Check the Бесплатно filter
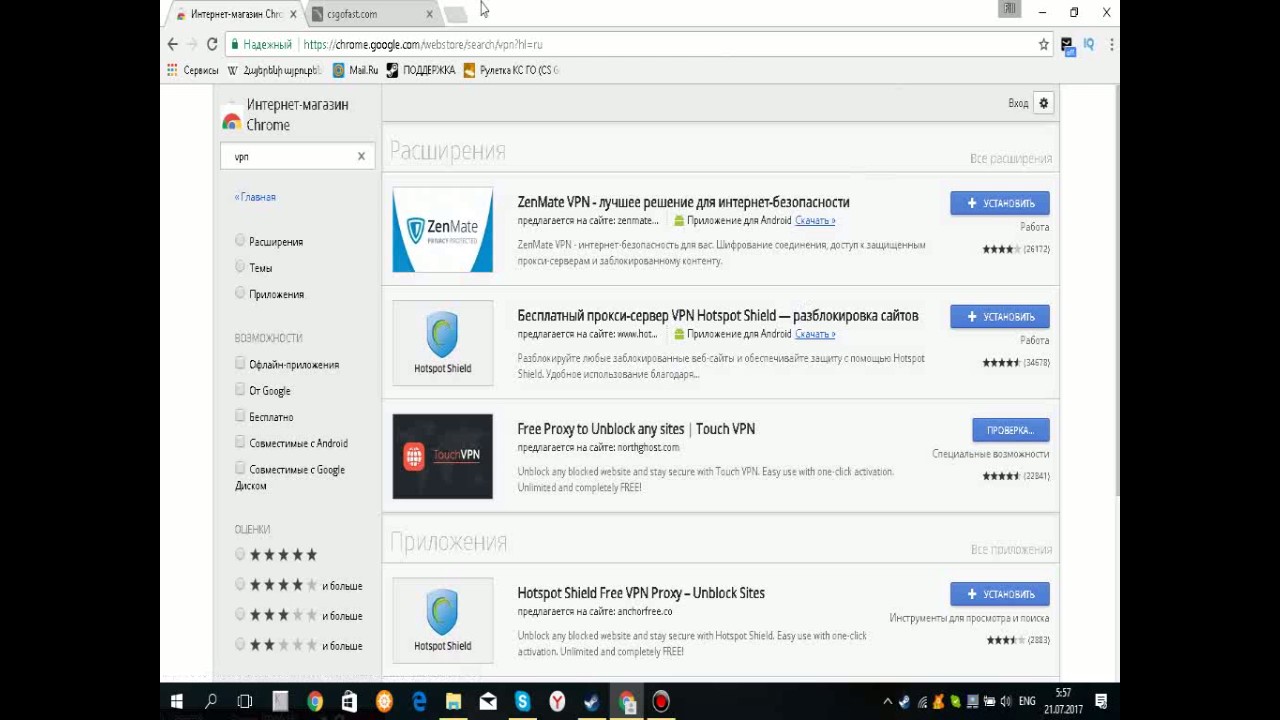This screenshot has height=720, width=1280. (x=240, y=416)
